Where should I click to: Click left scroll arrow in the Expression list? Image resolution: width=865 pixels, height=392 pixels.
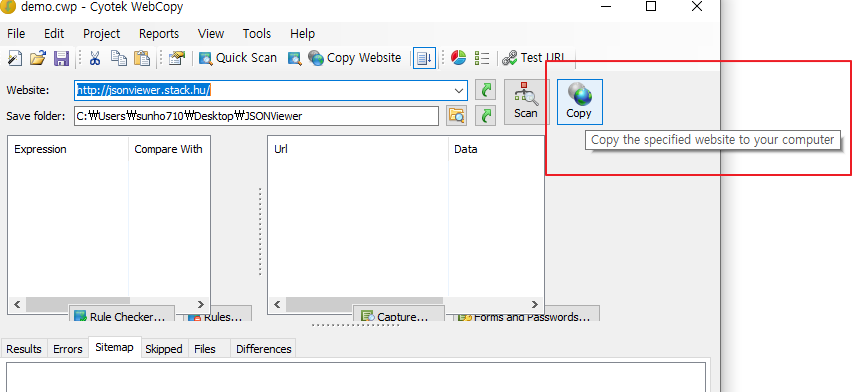[x=17, y=304]
